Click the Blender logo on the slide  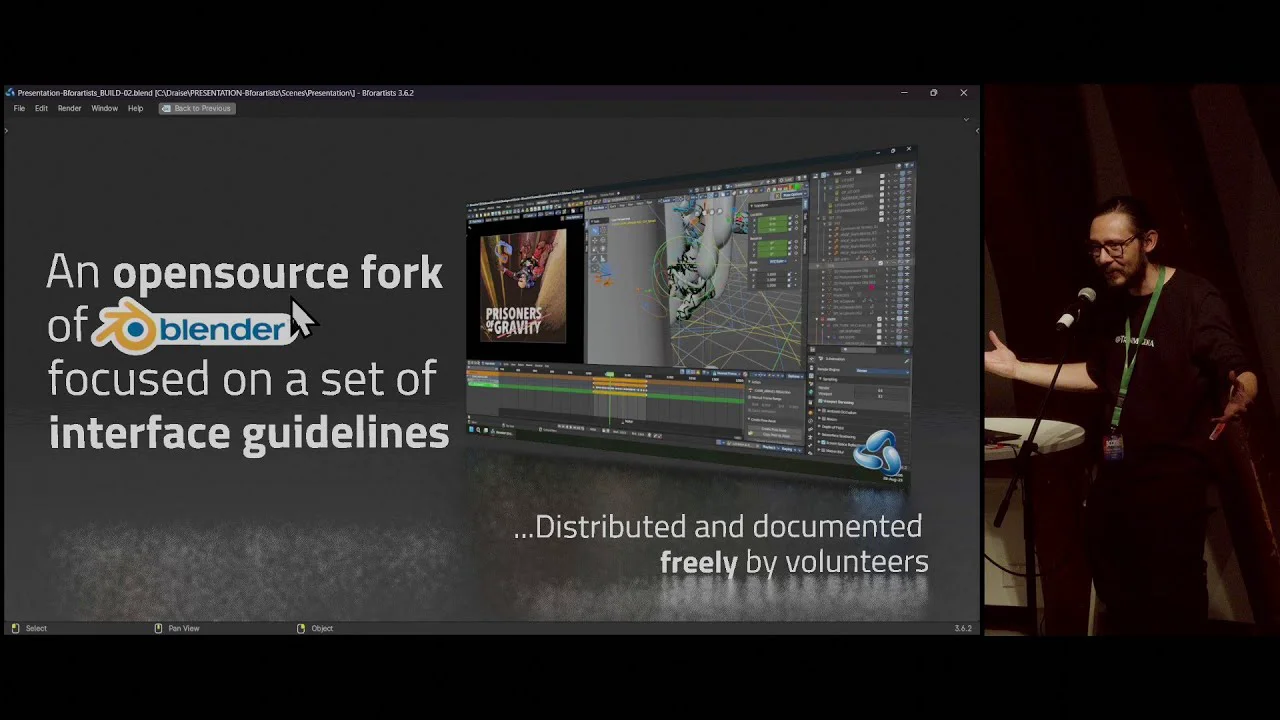pos(193,326)
